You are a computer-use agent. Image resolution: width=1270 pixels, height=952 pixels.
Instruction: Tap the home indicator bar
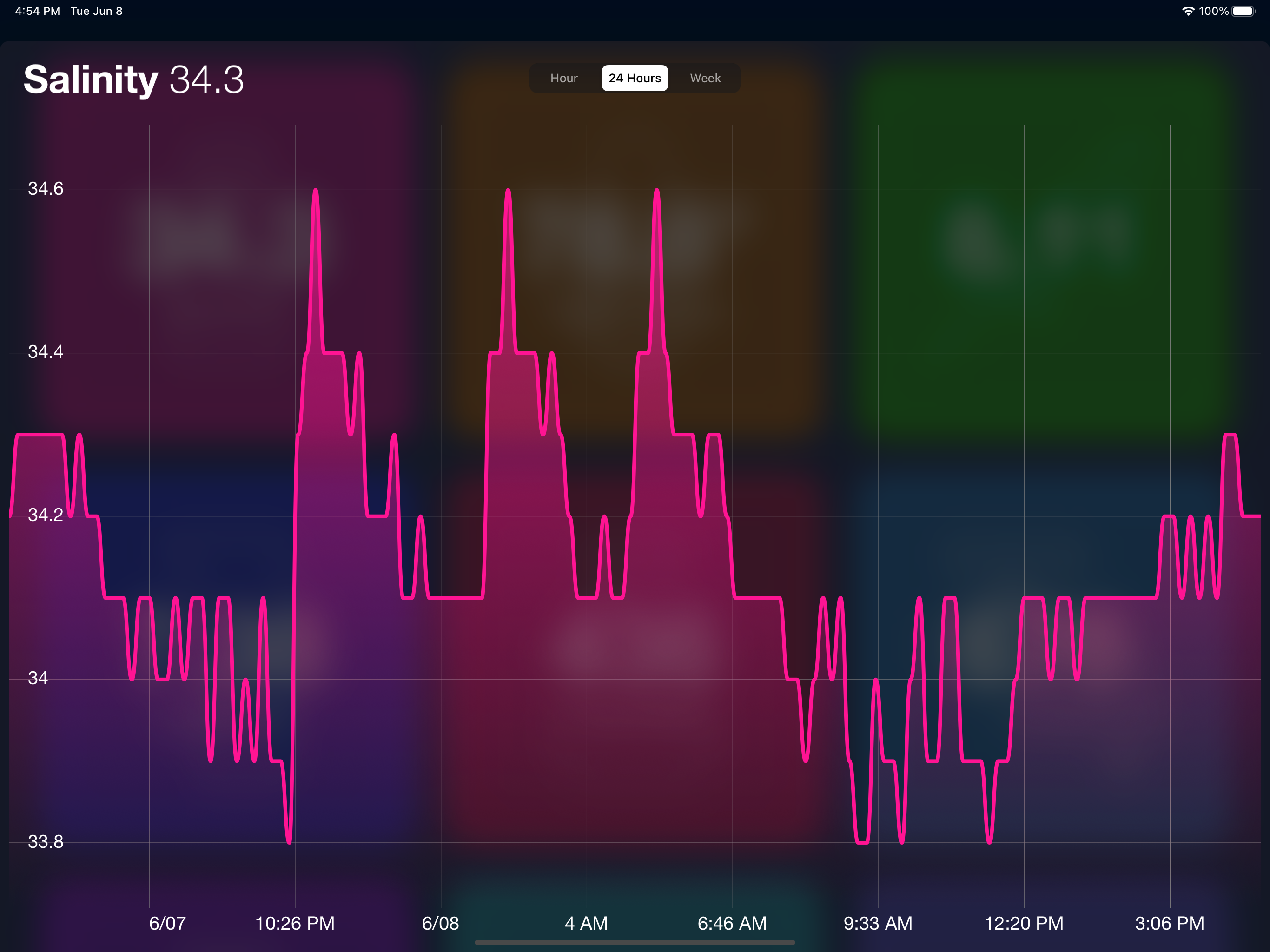pyautogui.click(x=635, y=942)
